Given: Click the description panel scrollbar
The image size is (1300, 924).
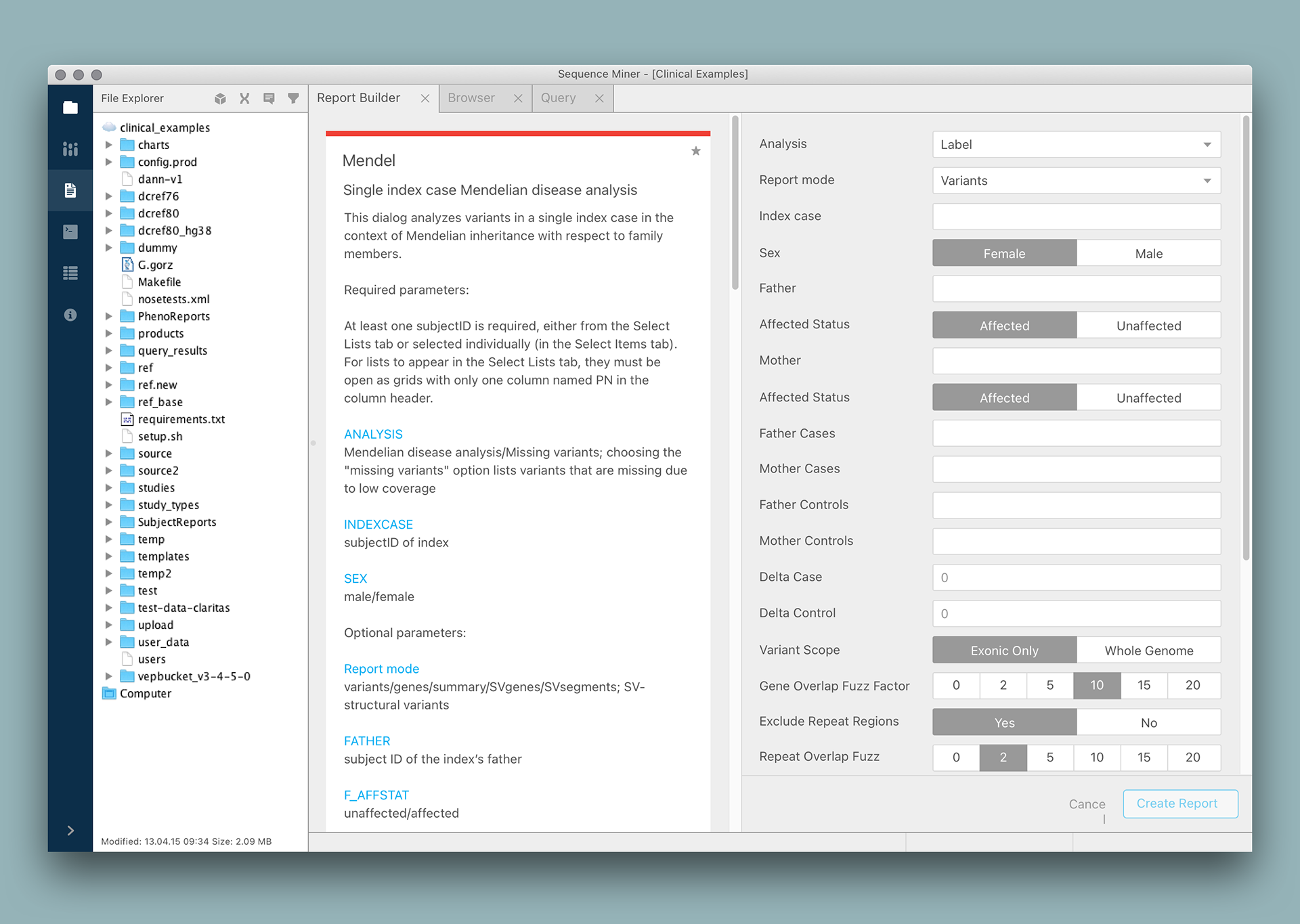Looking at the screenshot, I should click(x=735, y=203).
